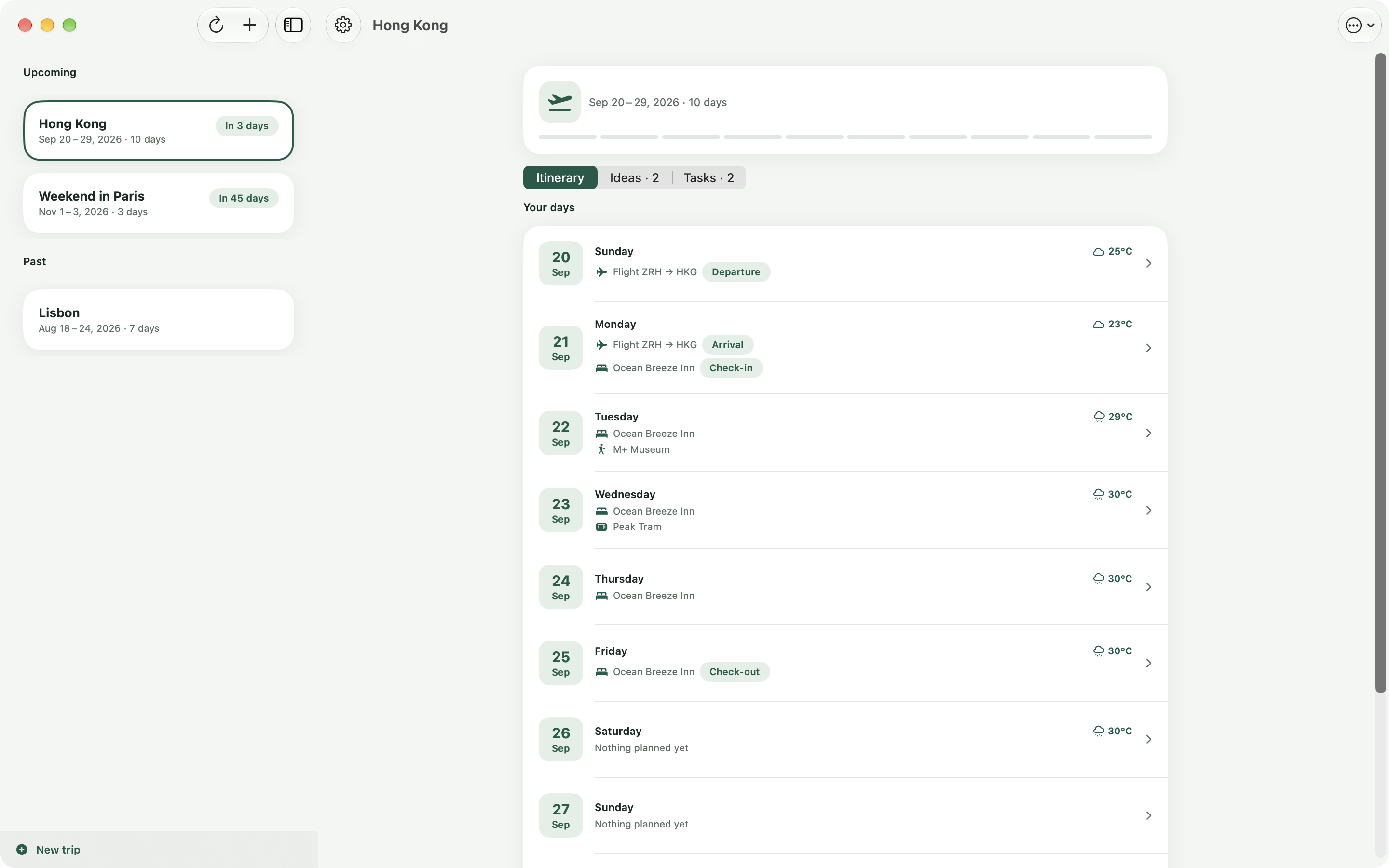Viewport: 1389px width, 868px height.
Task: Open the settings gear icon
Action: [x=343, y=25]
